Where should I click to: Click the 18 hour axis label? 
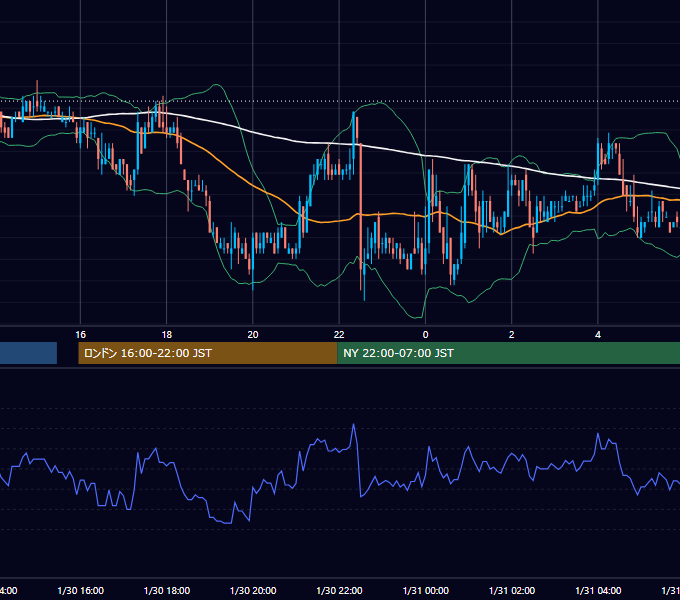pyautogui.click(x=167, y=335)
